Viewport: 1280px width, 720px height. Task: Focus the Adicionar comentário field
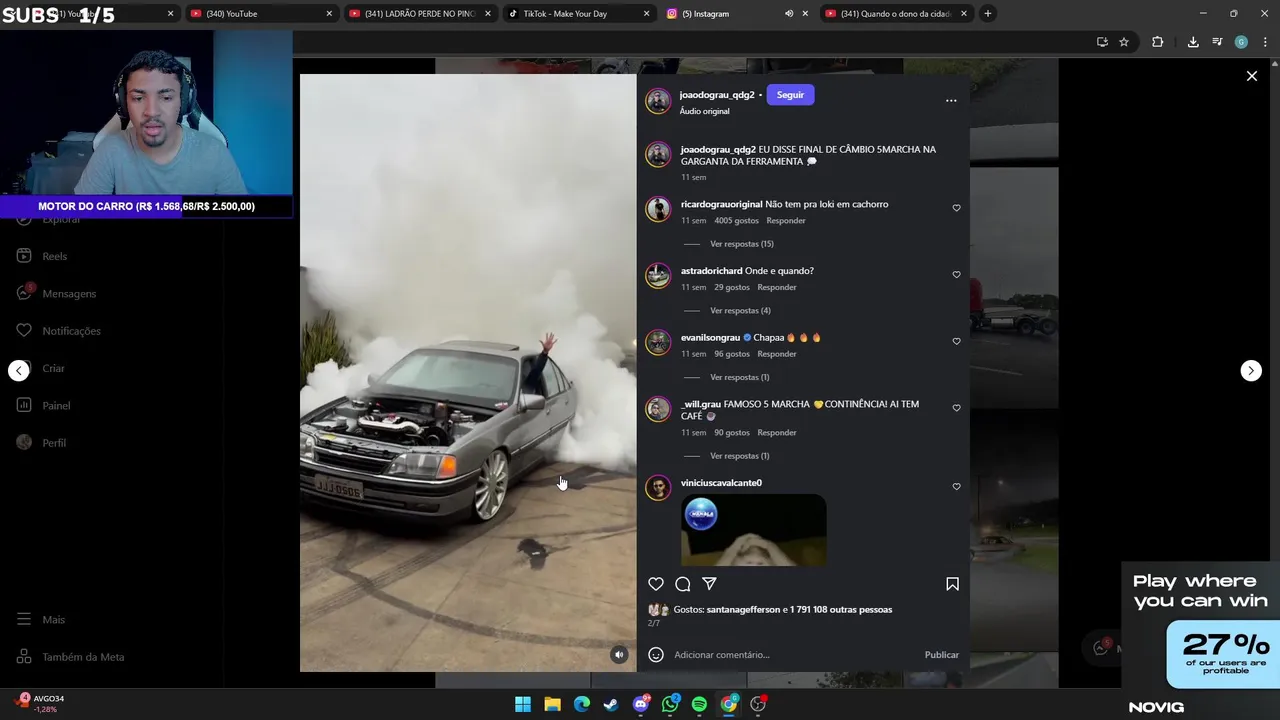tap(795, 655)
